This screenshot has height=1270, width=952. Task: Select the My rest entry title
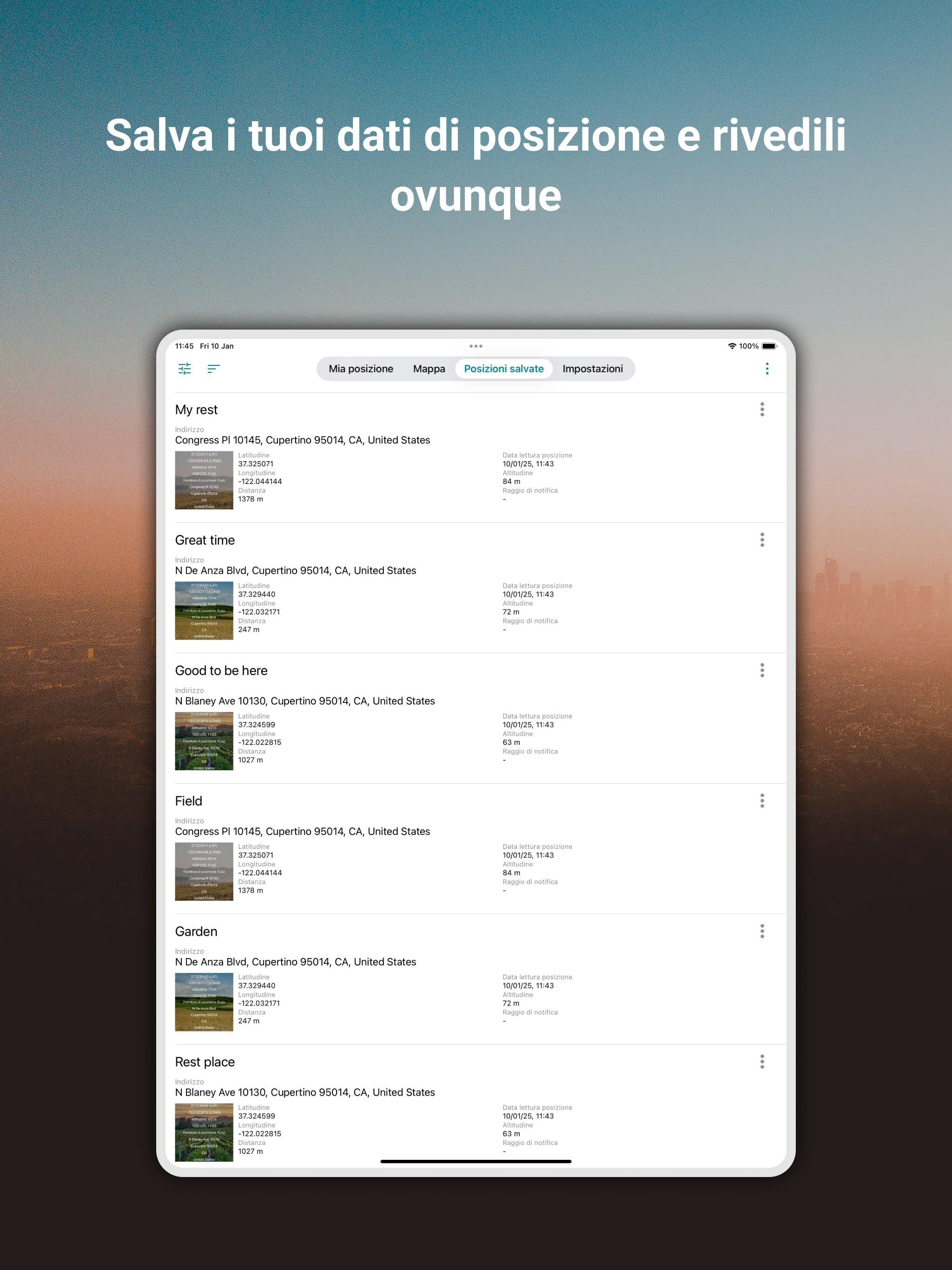point(196,410)
